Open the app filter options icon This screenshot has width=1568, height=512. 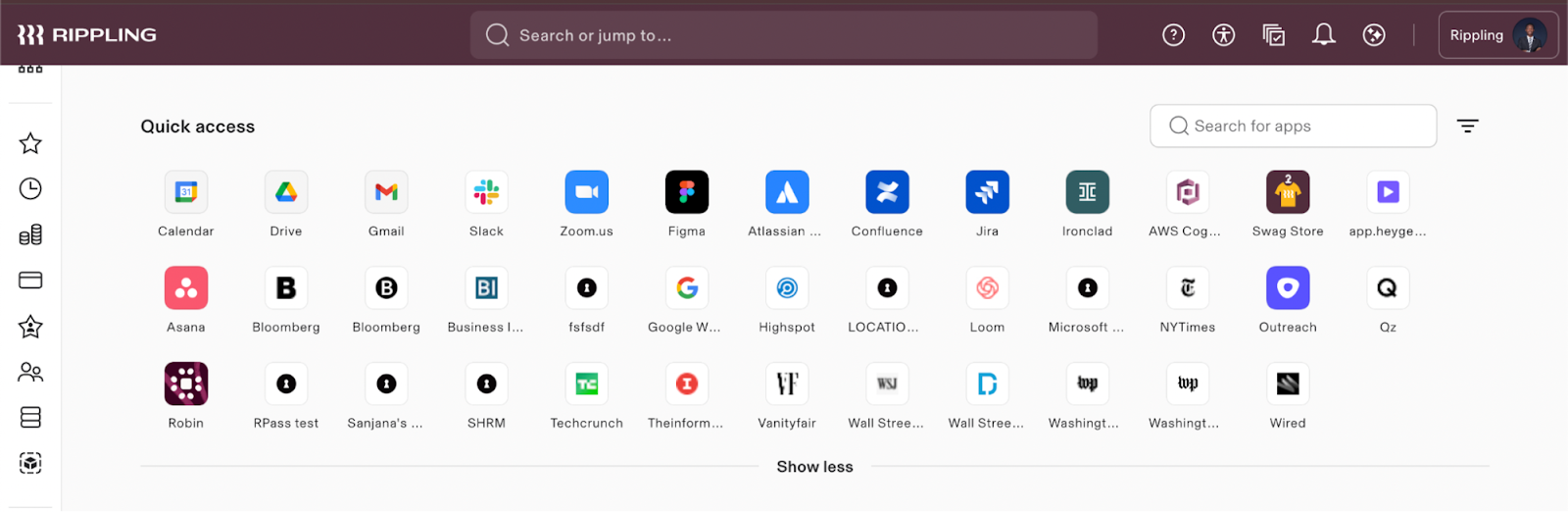pos(1467,127)
